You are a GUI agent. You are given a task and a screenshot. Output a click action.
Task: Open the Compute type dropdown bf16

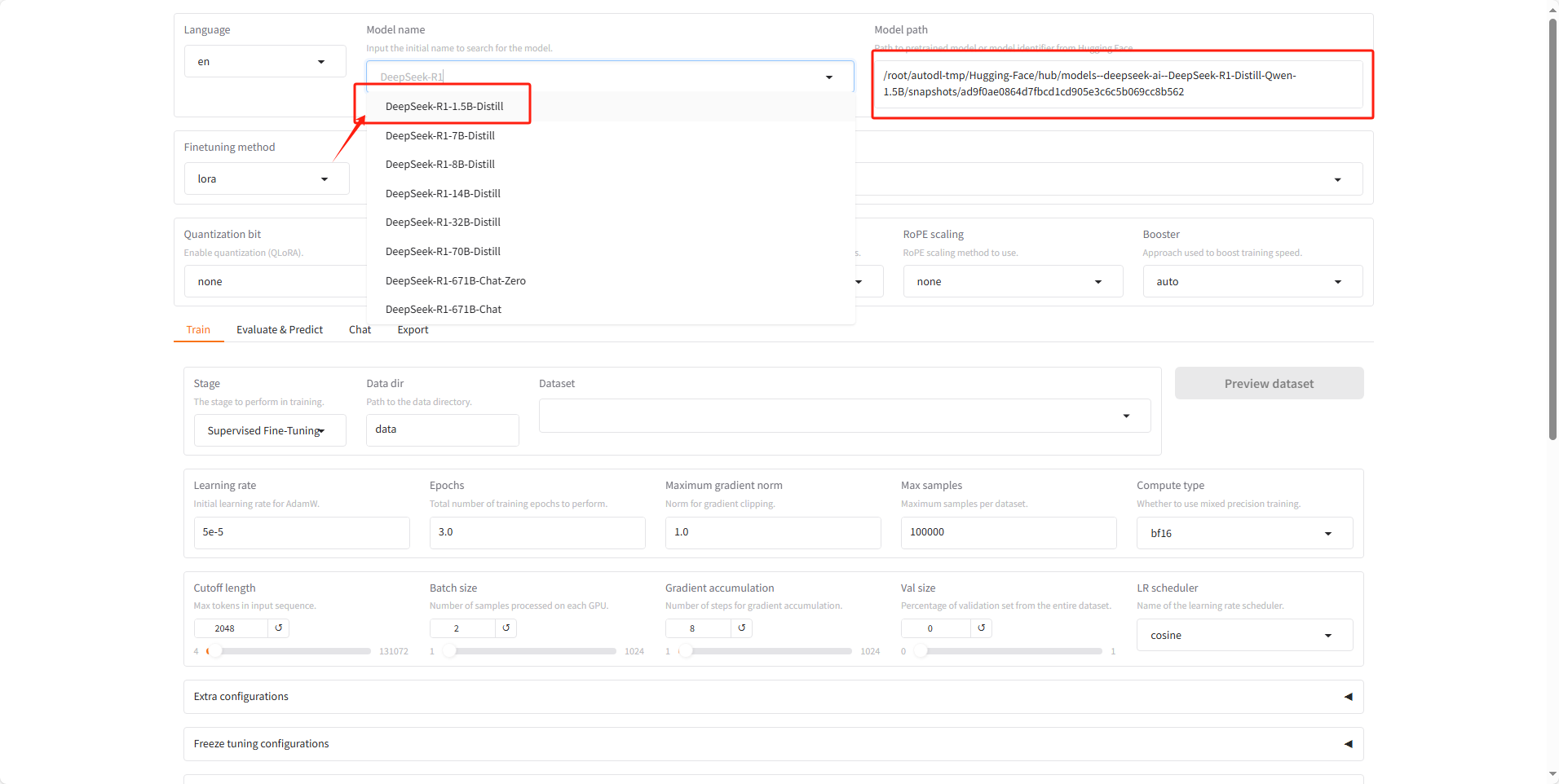pos(1244,534)
